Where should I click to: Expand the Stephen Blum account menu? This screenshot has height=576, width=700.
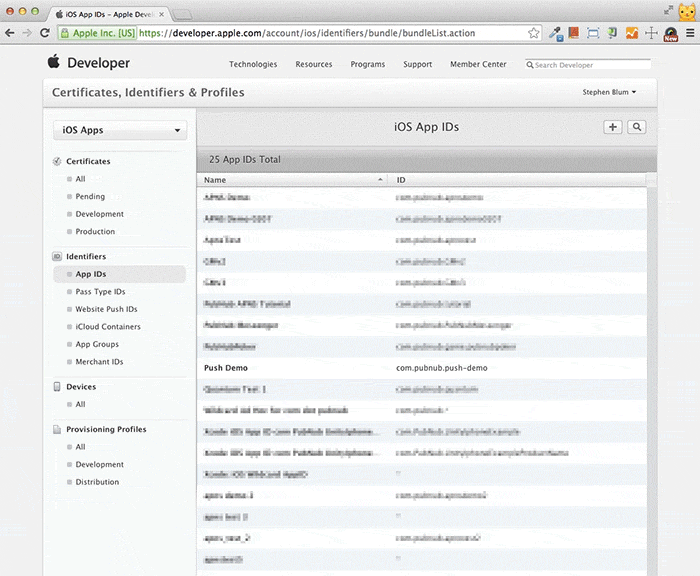point(609,93)
